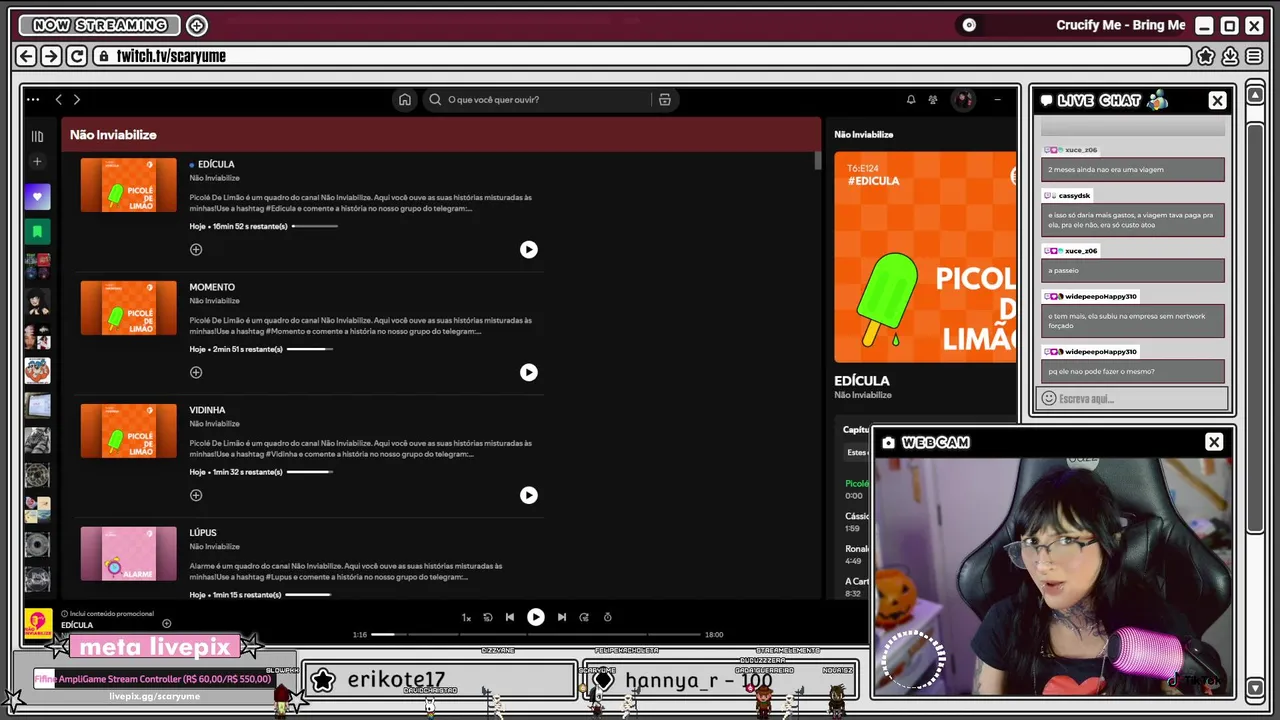Viewport: 1280px width, 720px height.
Task: Click the overlay scrollbar down arrow
Action: (1255, 687)
